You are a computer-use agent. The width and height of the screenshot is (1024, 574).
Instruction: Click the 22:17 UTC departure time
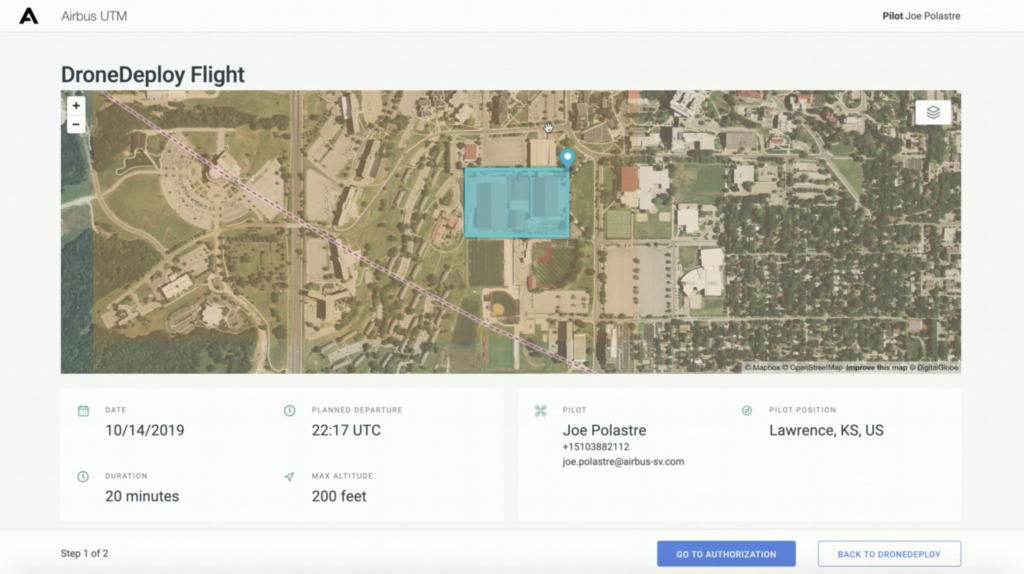[x=346, y=430]
